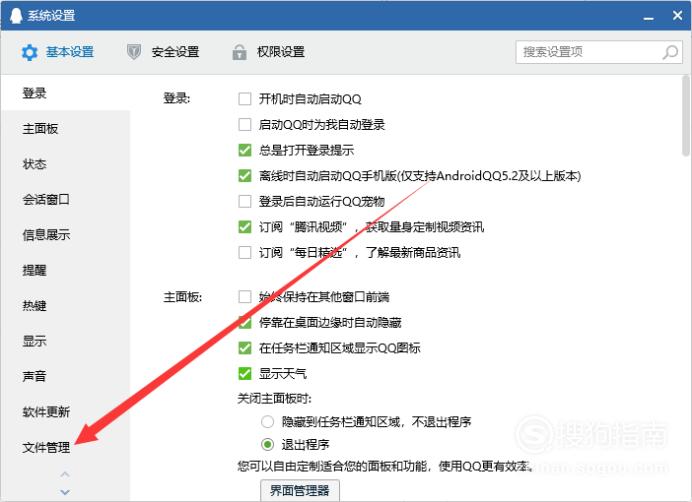Select 隐藏到任务栏通知区域 radio option
Screen dimensions: 692x502
click(267, 422)
